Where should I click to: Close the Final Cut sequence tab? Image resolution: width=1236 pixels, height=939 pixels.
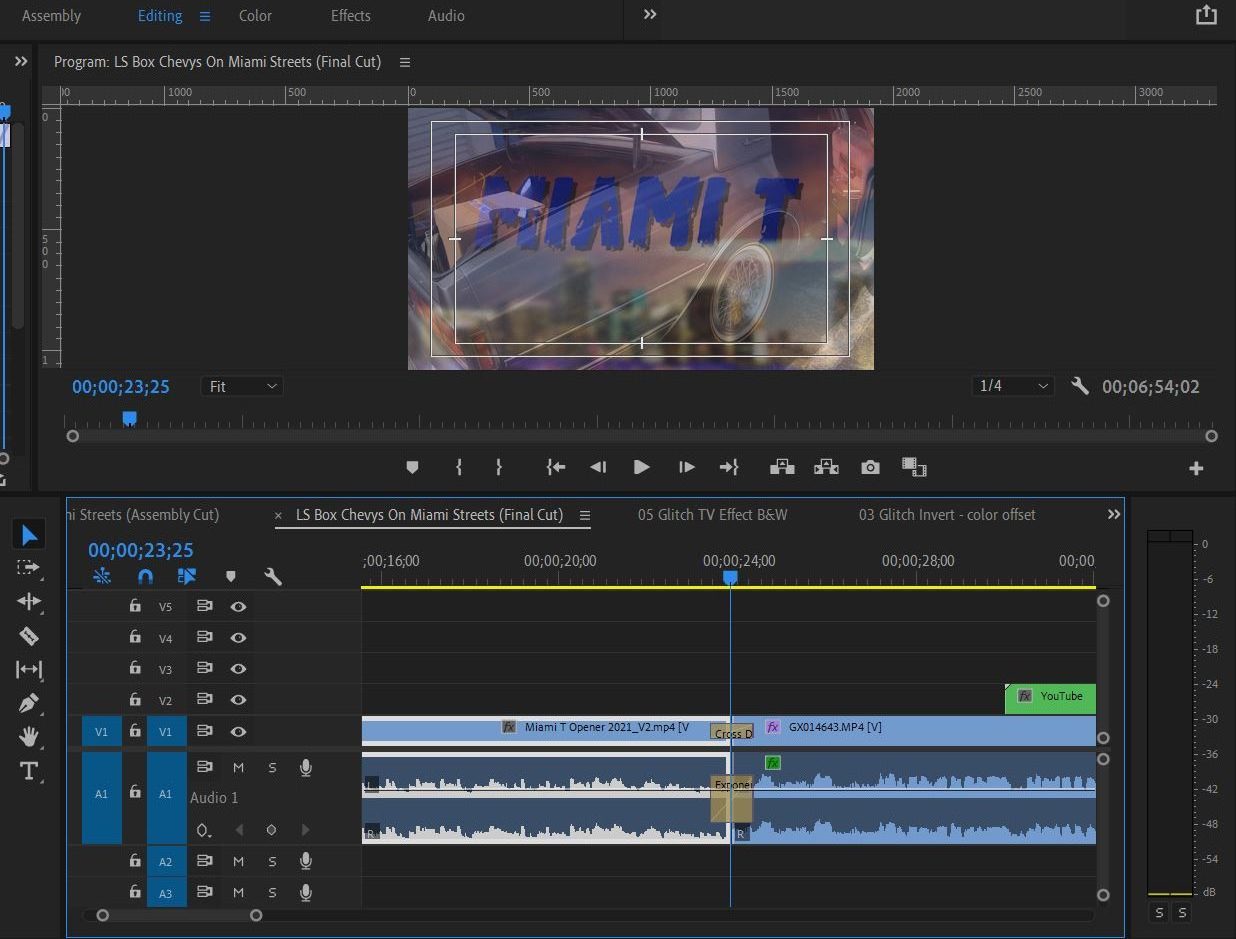coord(278,516)
